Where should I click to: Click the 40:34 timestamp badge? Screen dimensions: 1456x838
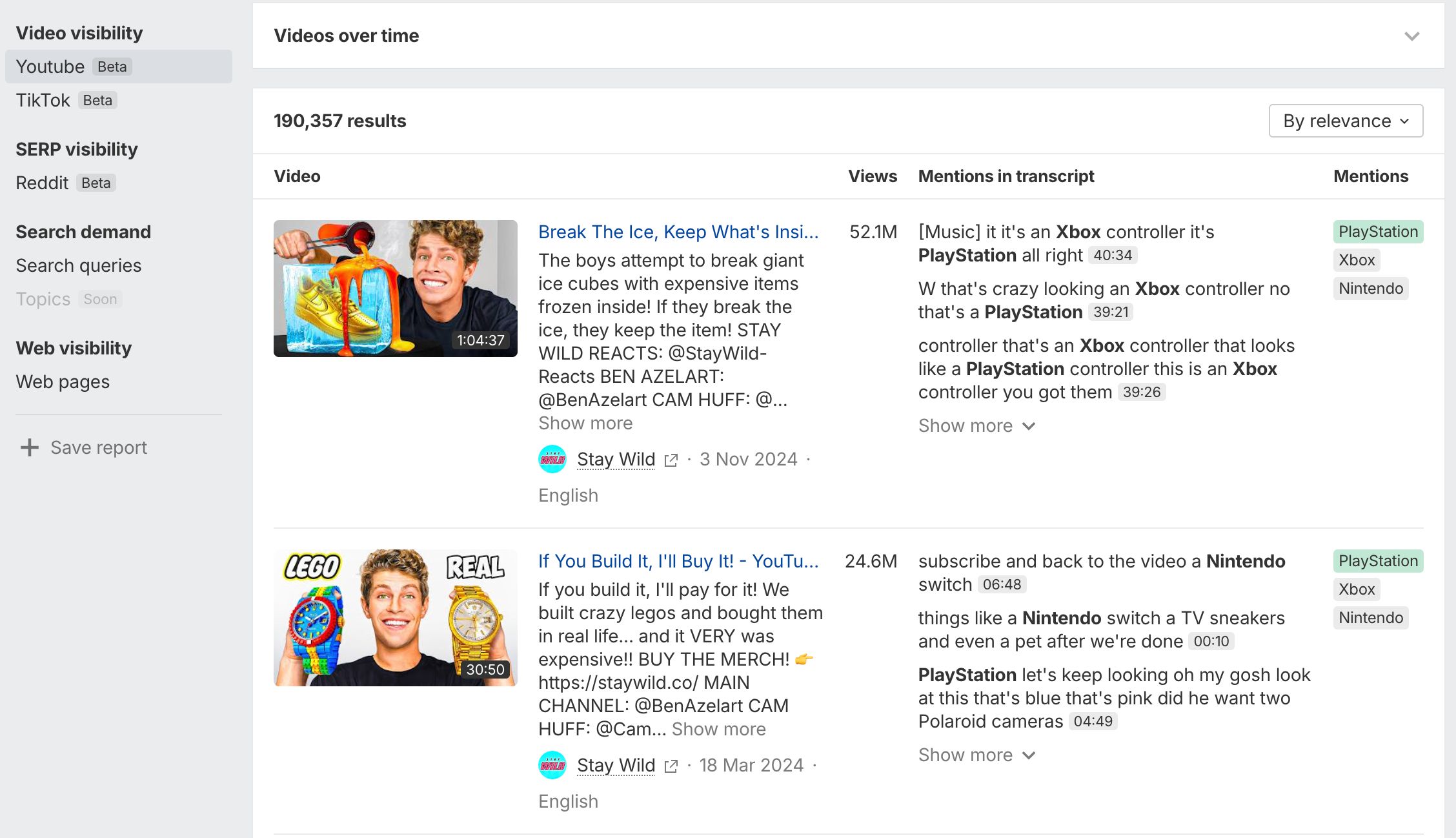click(1113, 255)
